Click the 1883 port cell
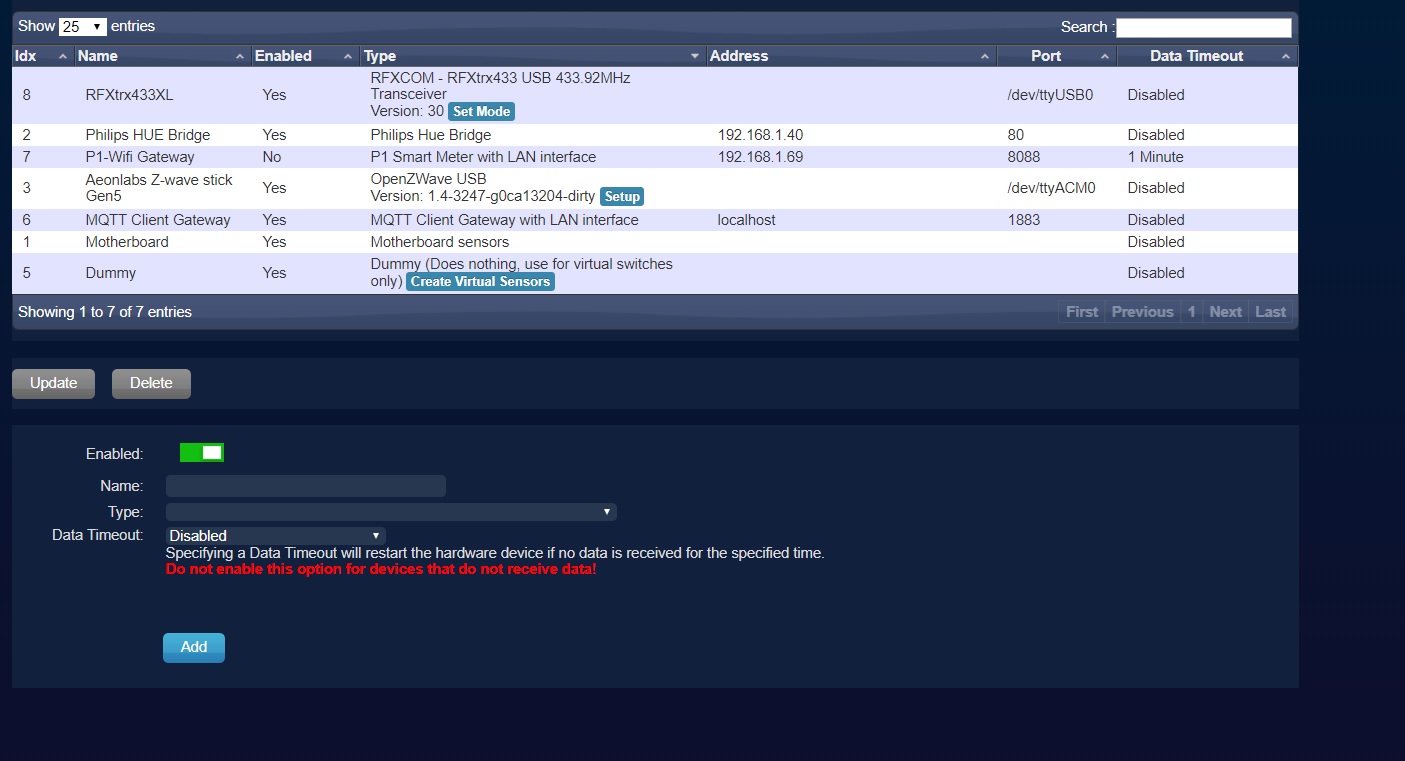1405x761 pixels. tap(1024, 220)
